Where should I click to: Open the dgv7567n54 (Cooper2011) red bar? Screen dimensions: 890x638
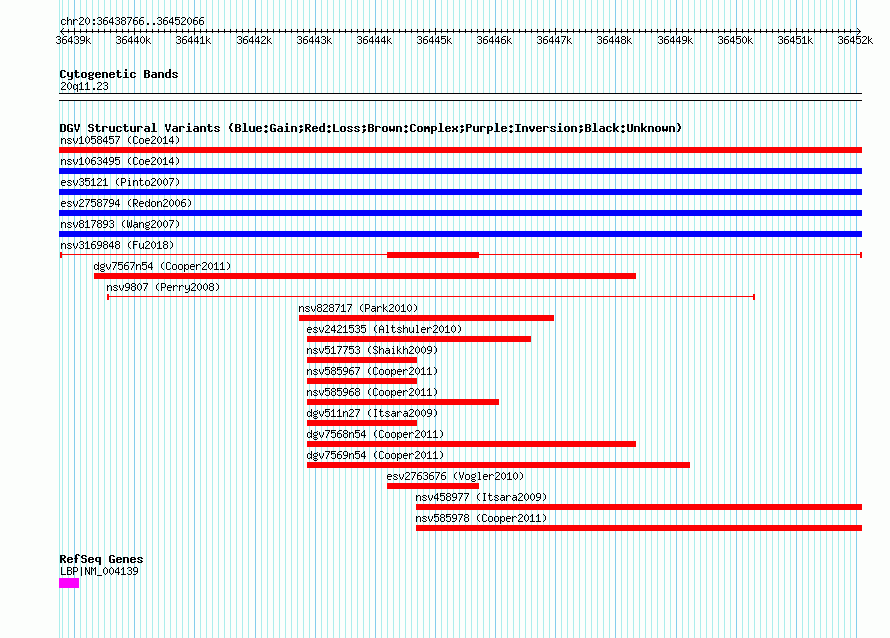[365, 276]
